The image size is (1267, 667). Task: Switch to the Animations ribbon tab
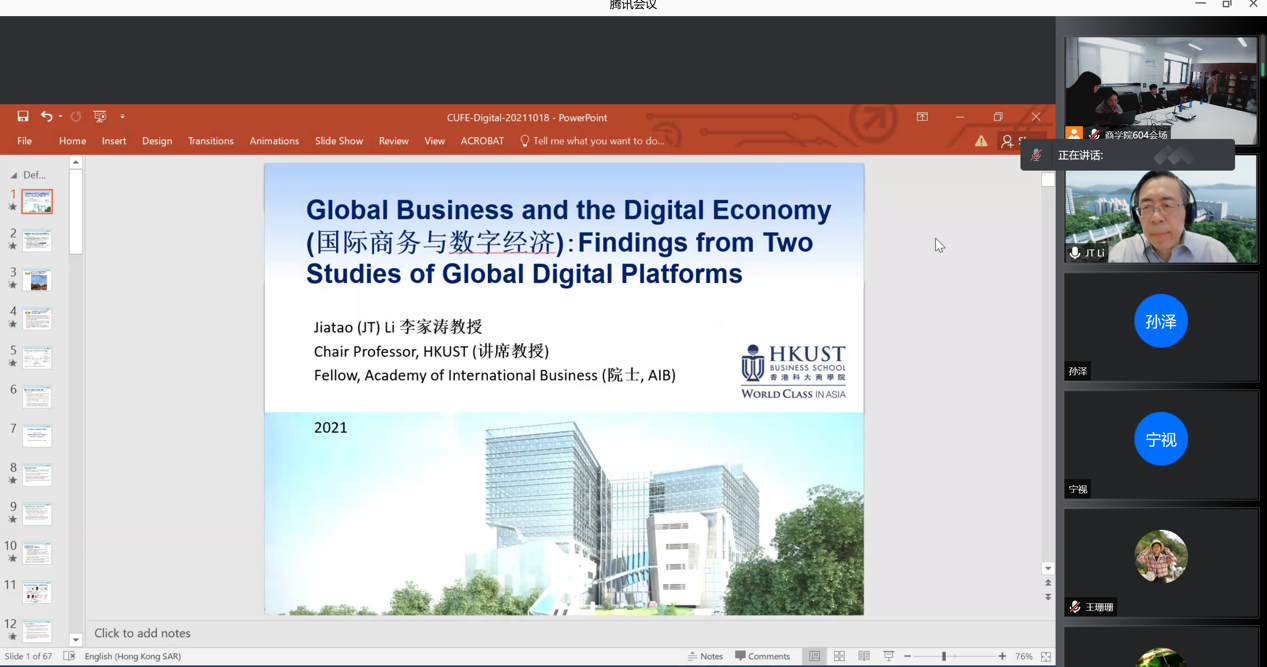(x=274, y=141)
